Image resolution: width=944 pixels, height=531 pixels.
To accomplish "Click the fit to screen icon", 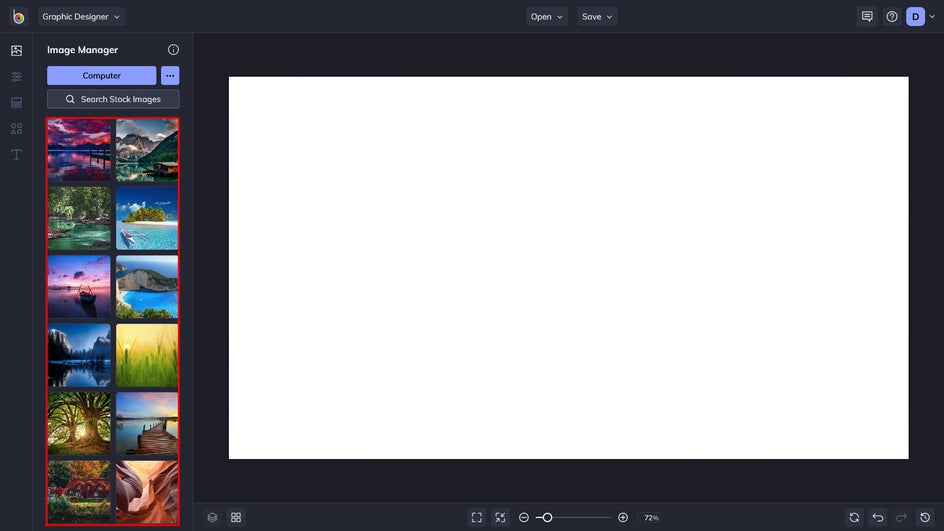I will pyautogui.click(x=476, y=517).
